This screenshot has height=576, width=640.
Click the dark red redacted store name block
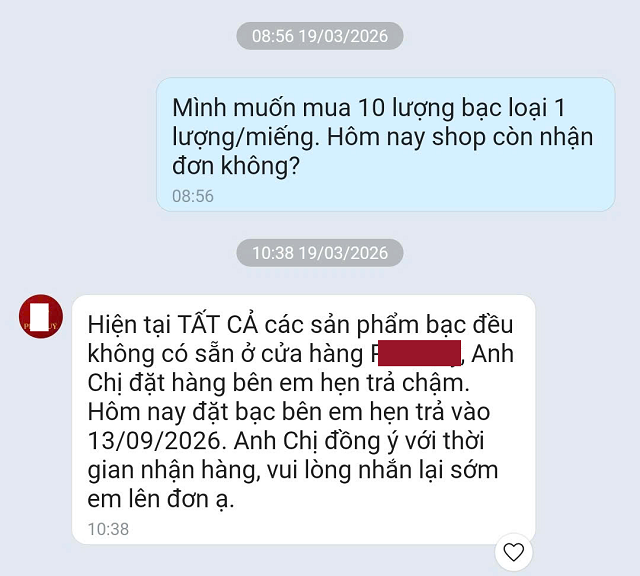pos(419,353)
